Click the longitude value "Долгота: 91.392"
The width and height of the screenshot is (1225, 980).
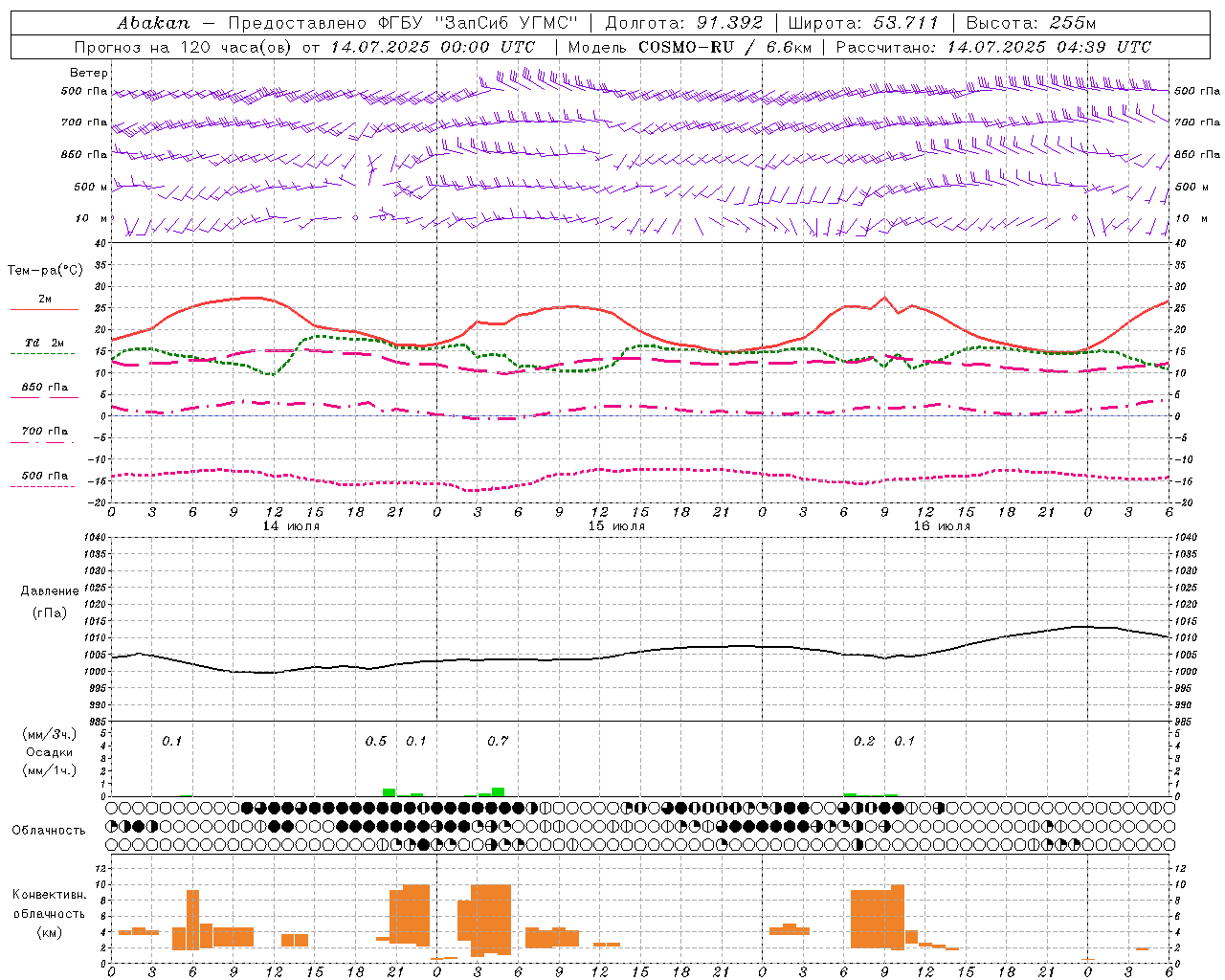click(x=684, y=23)
